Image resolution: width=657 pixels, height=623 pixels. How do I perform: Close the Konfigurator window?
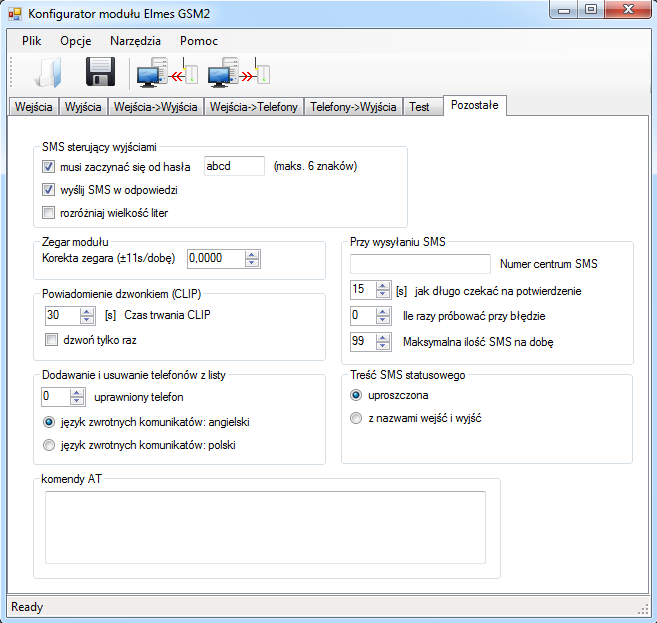(628, 9)
